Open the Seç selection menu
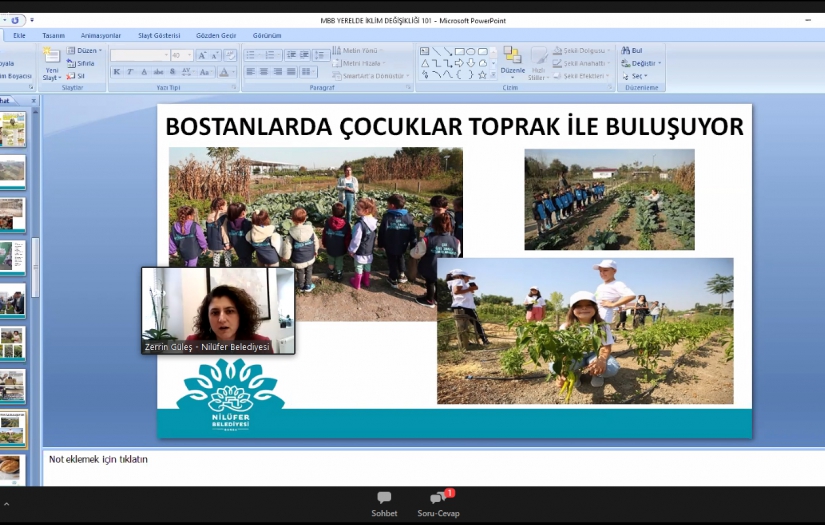The width and height of the screenshot is (825, 525). (x=634, y=76)
